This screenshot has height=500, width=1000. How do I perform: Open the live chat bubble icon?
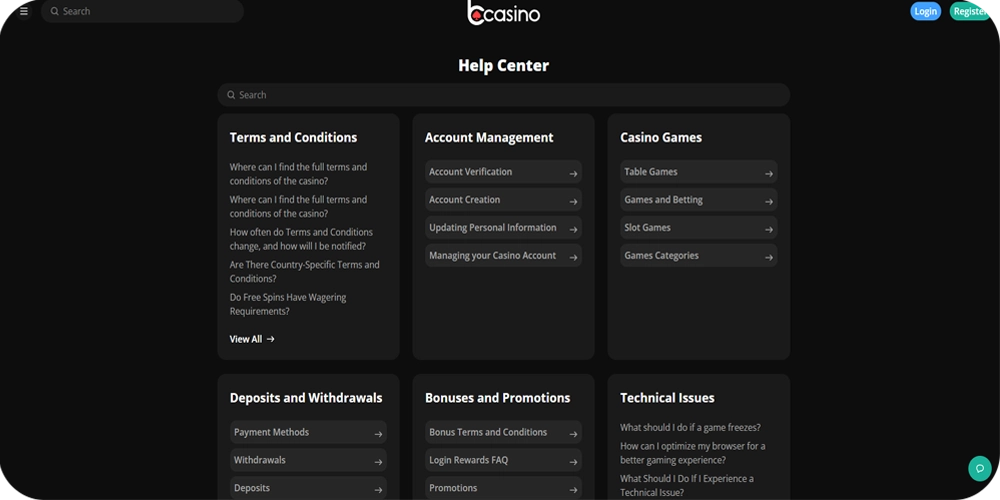pyautogui.click(x=979, y=468)
